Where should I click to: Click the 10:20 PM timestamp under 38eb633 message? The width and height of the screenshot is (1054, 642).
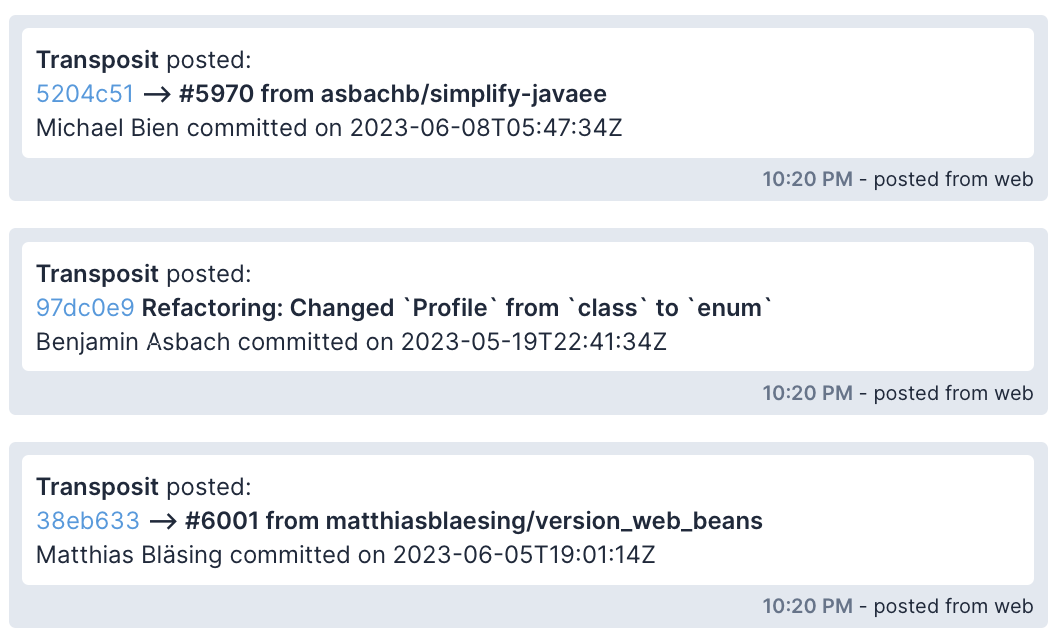(x=807, y=606)
